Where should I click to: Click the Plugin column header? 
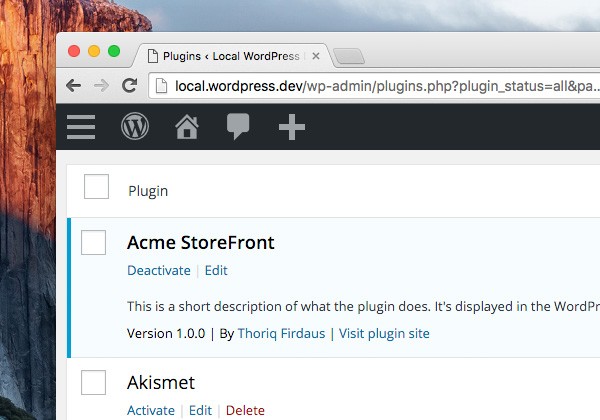148,191
